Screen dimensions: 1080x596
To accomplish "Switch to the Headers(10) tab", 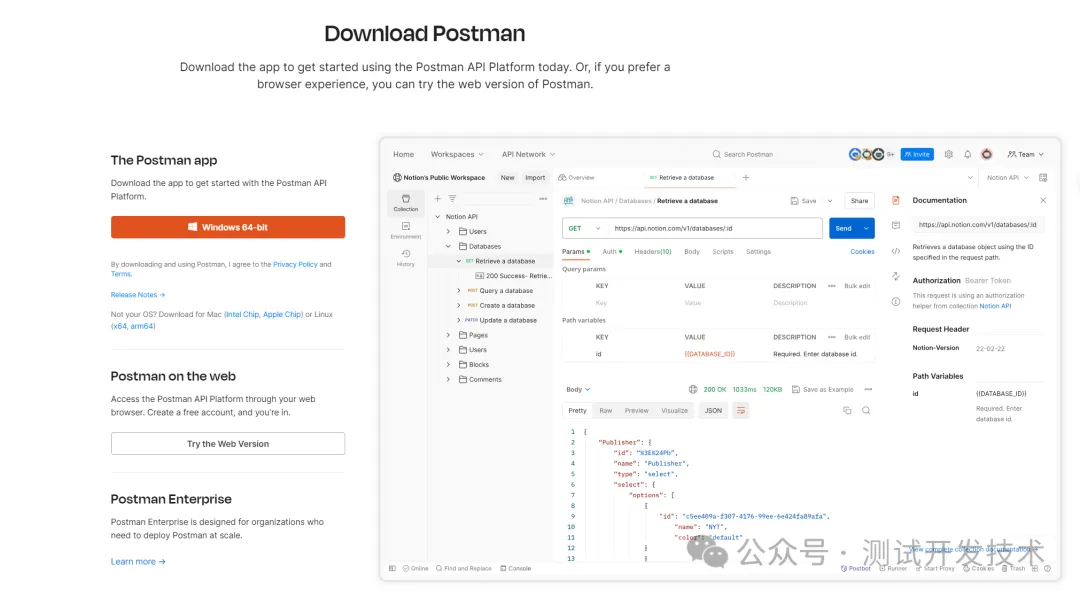I will [652, 252].
